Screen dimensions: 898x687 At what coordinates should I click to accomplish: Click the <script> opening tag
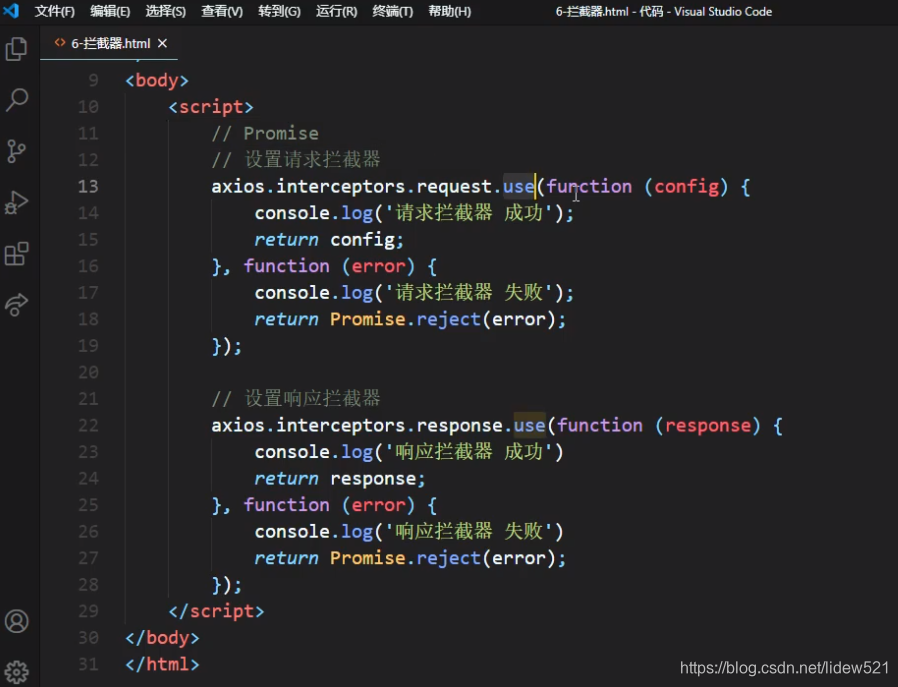click(x=211, y=107)
